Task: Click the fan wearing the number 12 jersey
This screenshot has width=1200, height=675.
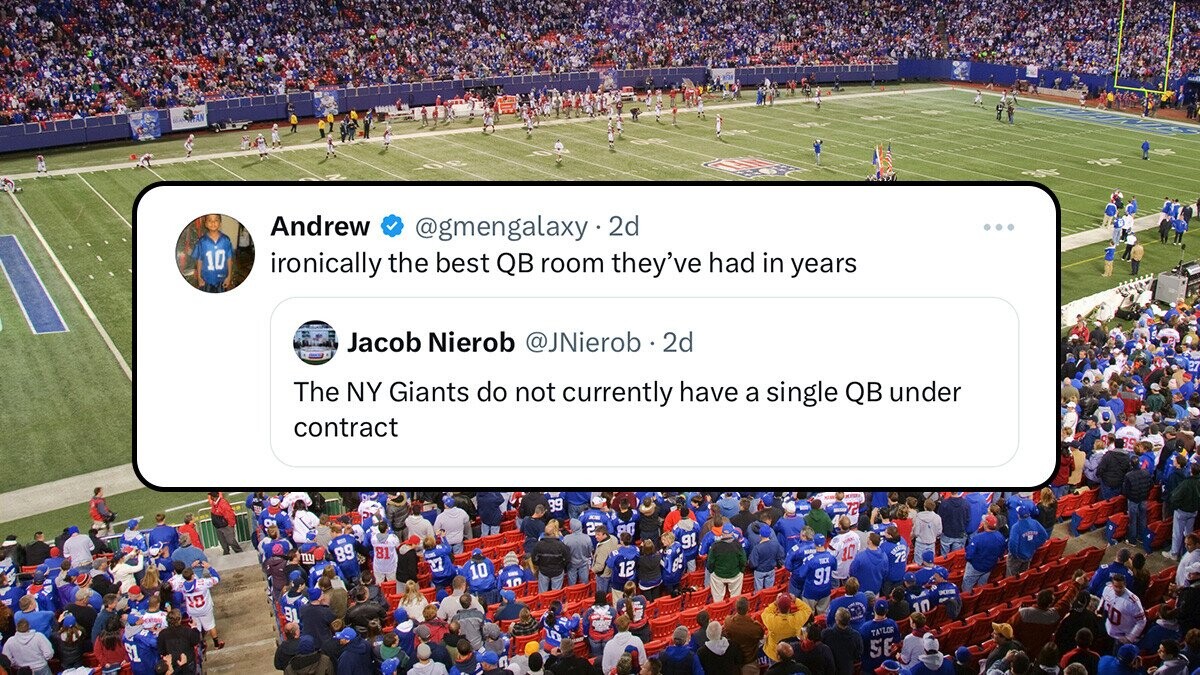Action: point(625,567)
